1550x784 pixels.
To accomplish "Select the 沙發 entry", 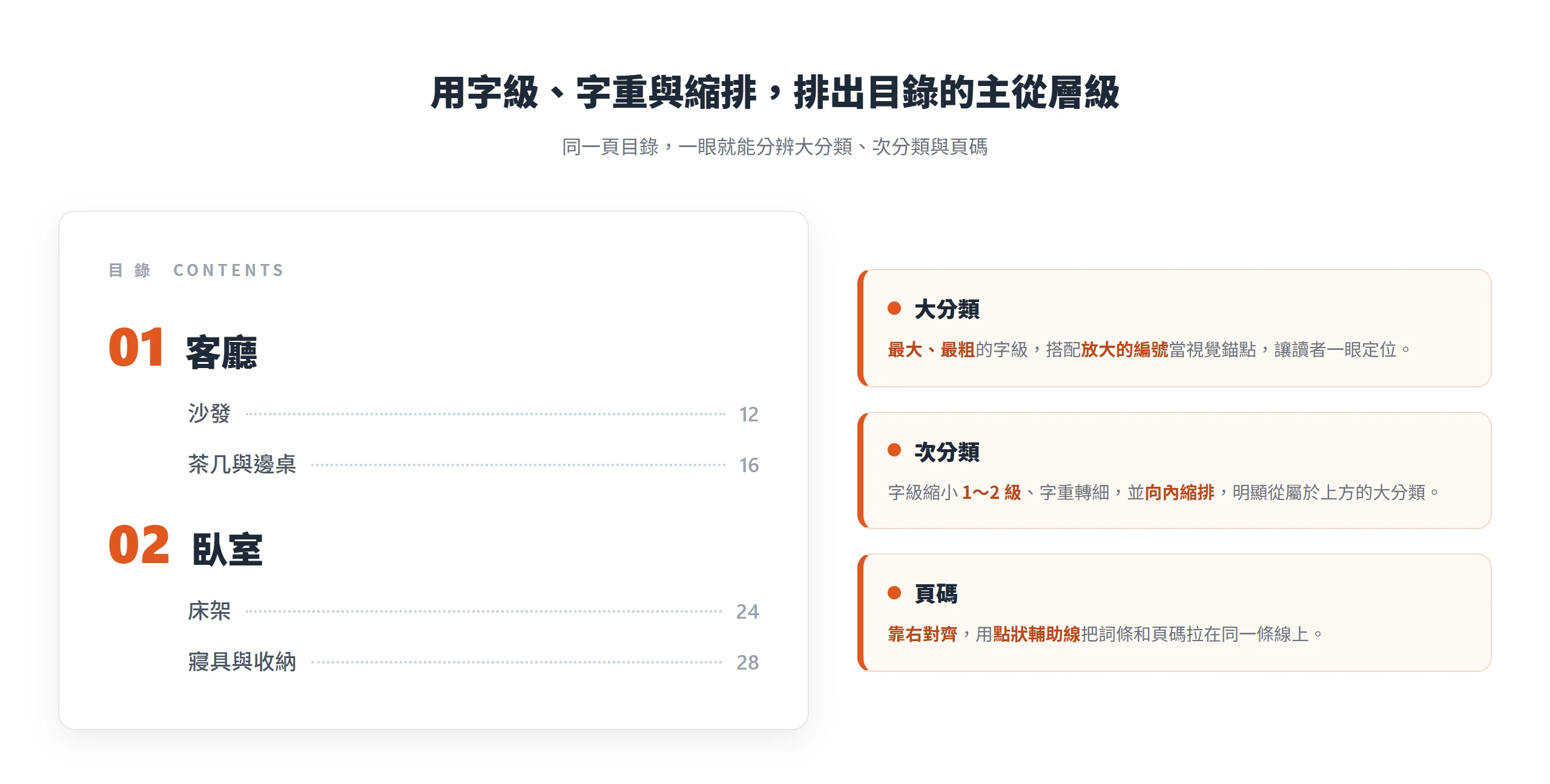I will (x=209, y=413).
